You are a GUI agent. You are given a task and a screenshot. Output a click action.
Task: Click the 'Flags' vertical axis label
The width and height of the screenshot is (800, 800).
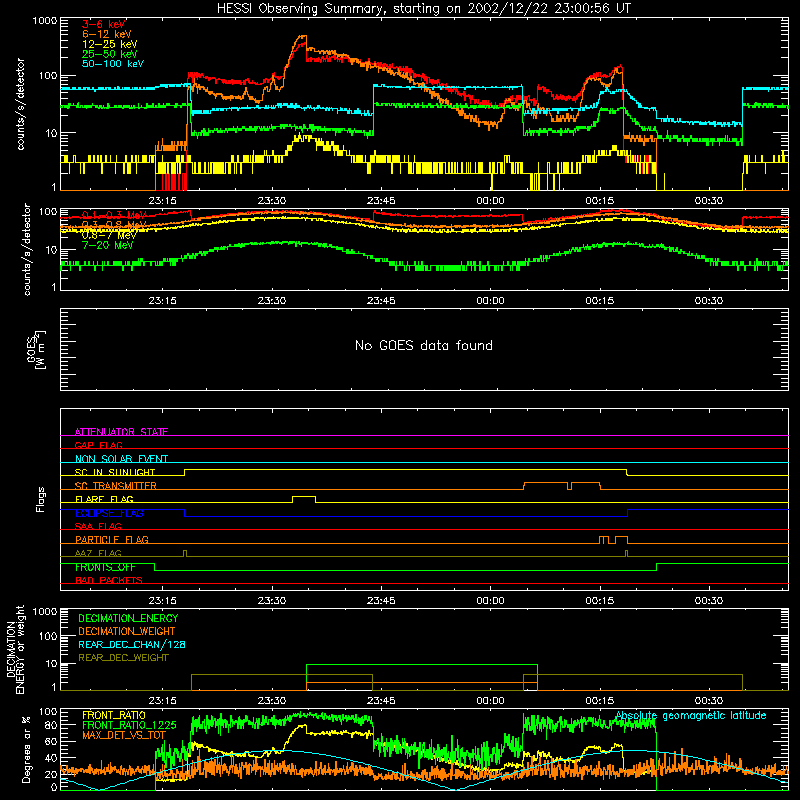(40, 499)
